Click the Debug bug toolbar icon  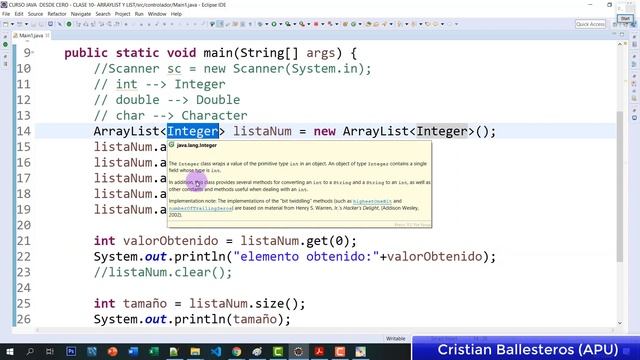(260, 24)
